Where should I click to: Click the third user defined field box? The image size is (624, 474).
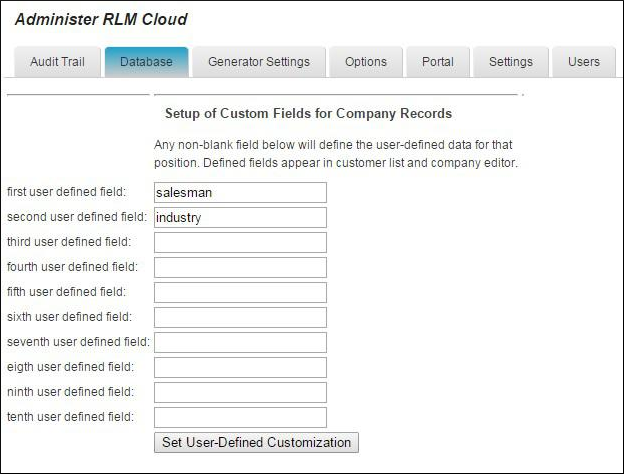click(x=240, y=242)
